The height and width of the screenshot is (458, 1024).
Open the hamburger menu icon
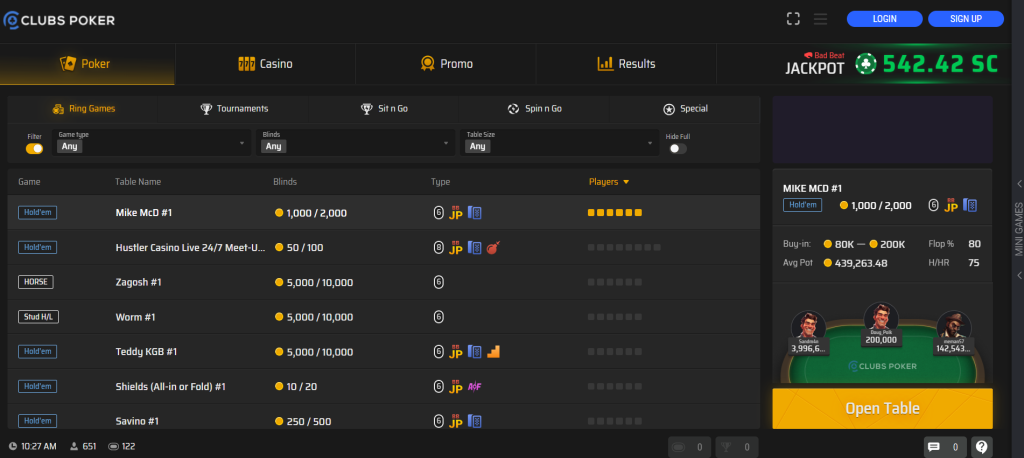[x=820, y=19]
